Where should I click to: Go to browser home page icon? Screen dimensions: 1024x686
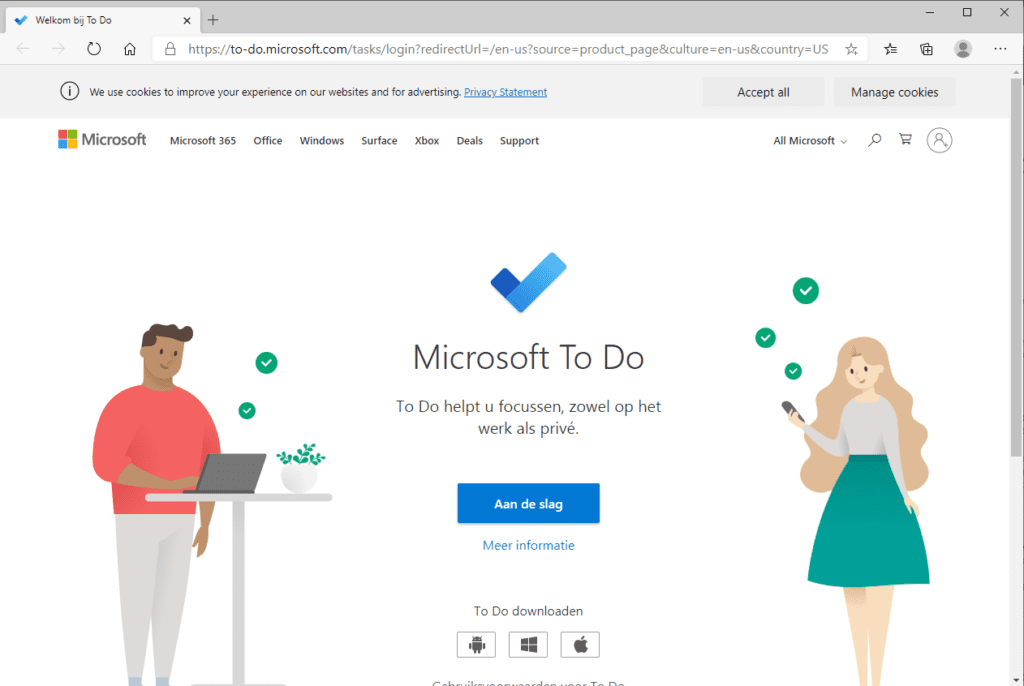pos(130,49)
